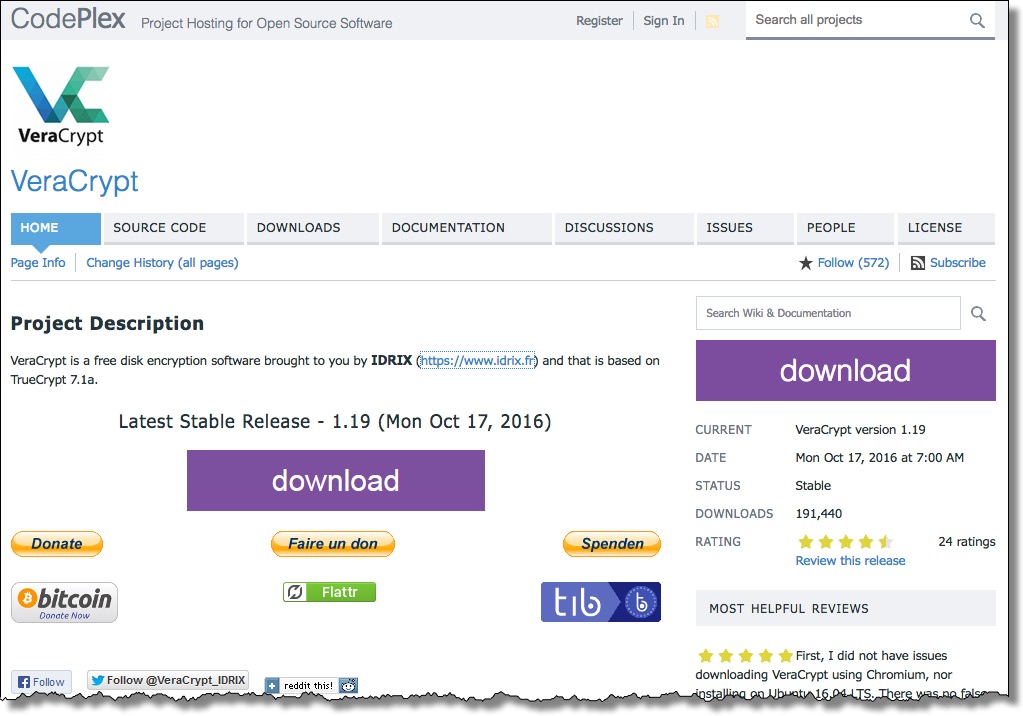1023x716 pixels.
Task: Click the CodePlex logo
Action: click(66, 18)
